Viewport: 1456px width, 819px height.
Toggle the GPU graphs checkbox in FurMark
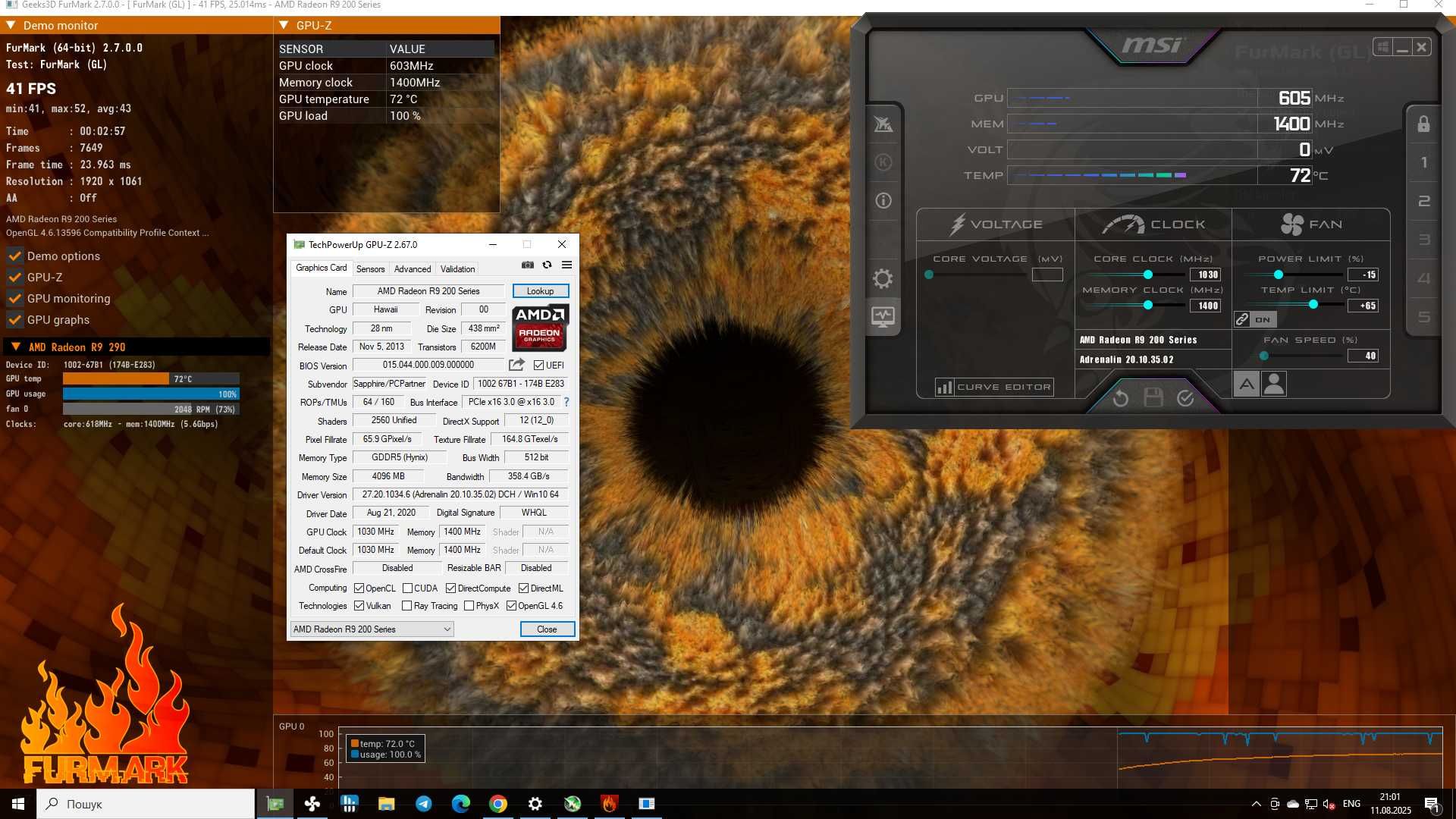click(x=14, y=320)
